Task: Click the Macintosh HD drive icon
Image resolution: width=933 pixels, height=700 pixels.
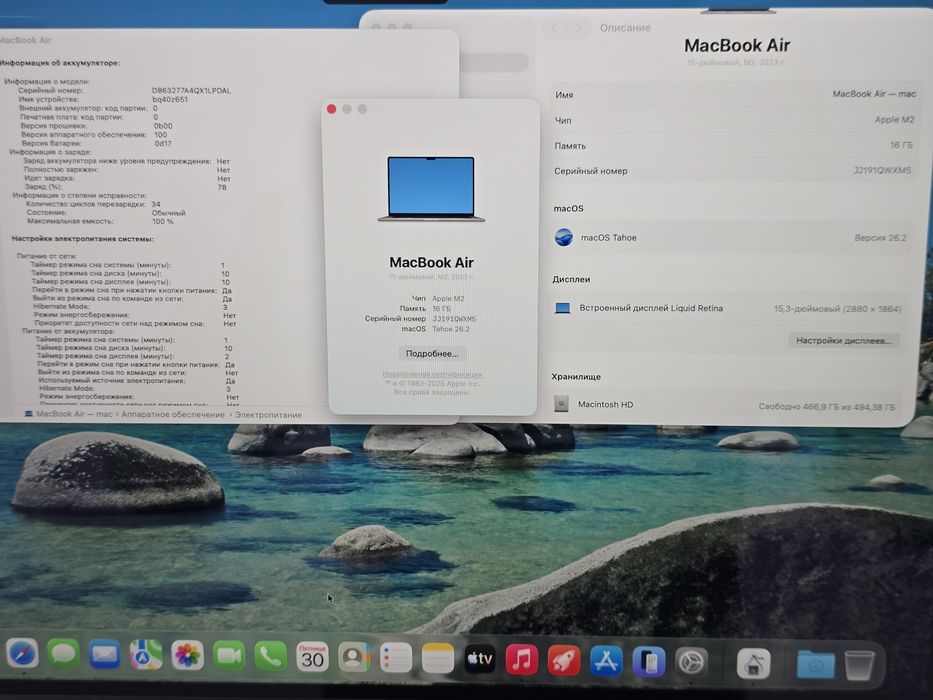Action: (x=561, y=404)
